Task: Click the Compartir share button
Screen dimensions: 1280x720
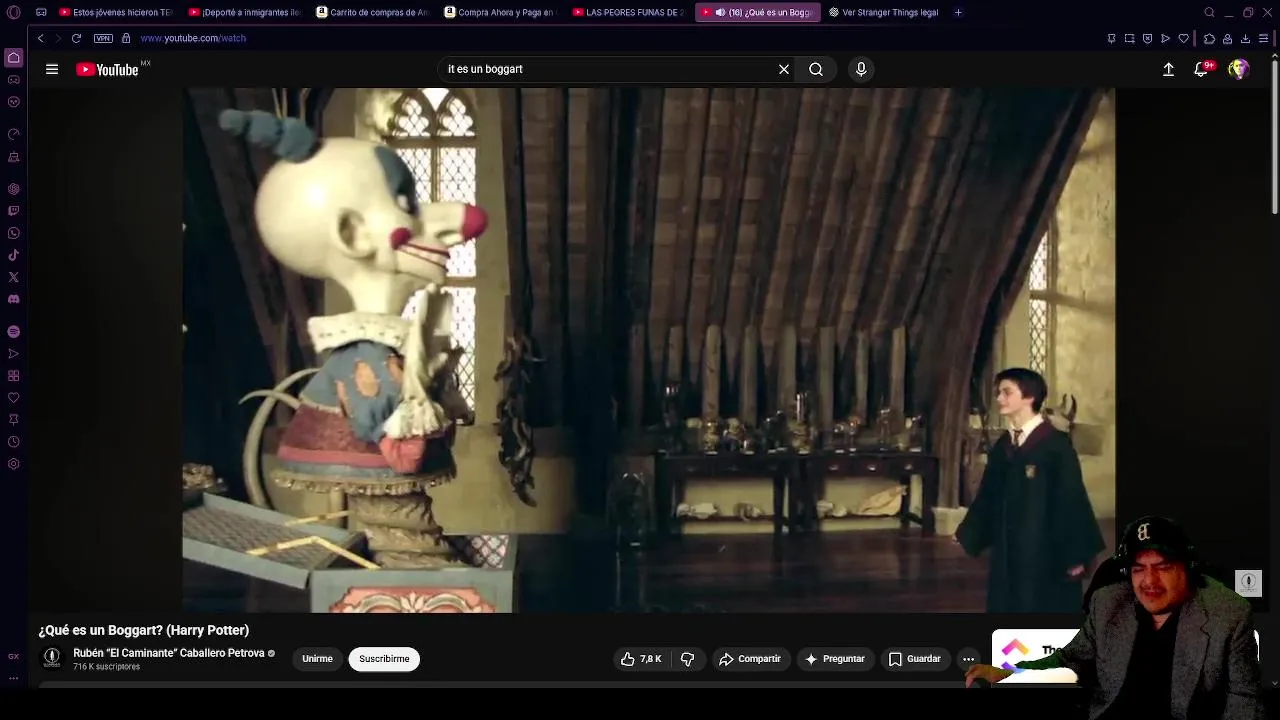Action: pyautogui.click(x=750, y=659)
